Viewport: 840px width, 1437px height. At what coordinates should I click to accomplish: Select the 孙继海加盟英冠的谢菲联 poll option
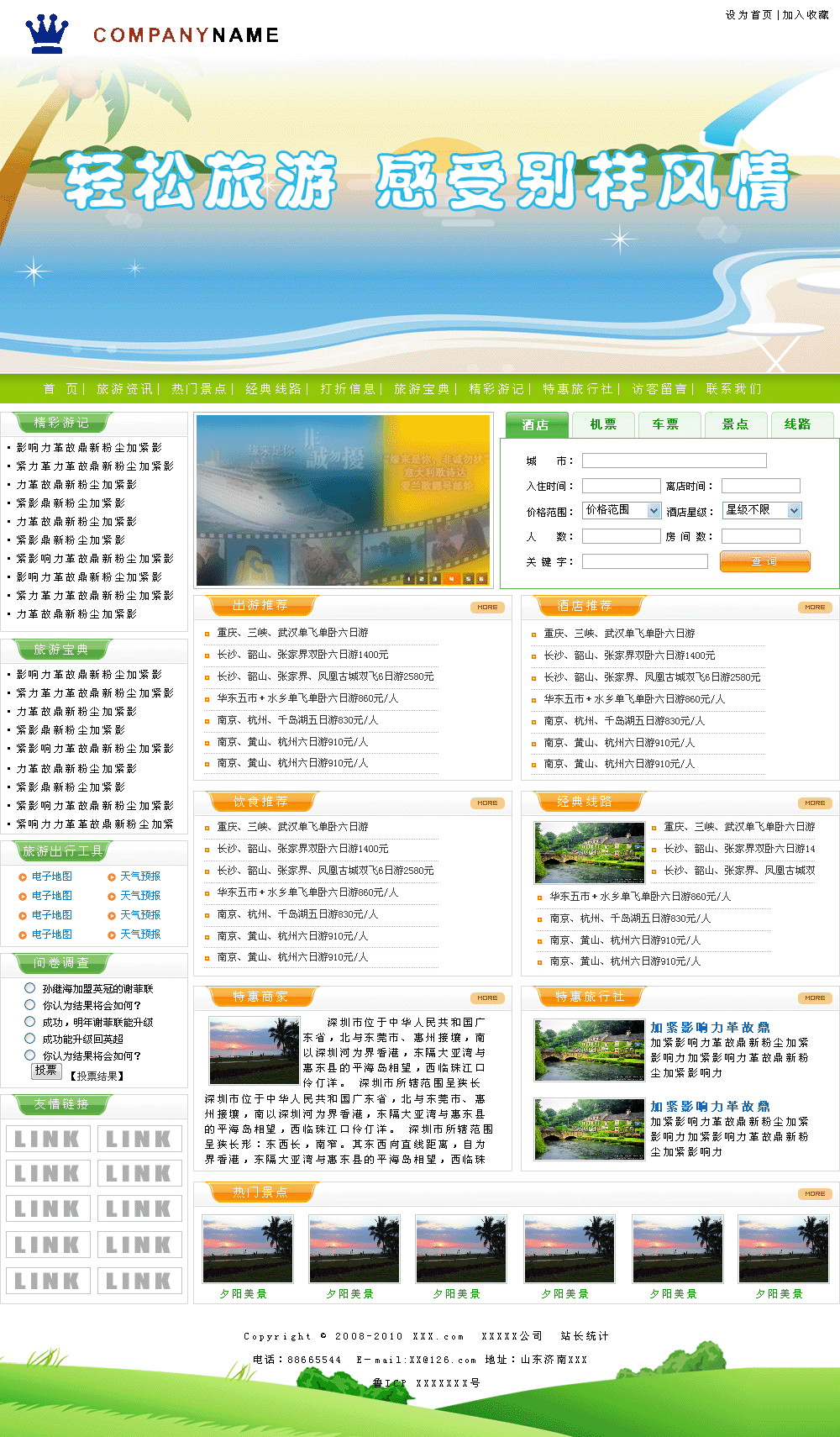point(30,988)
